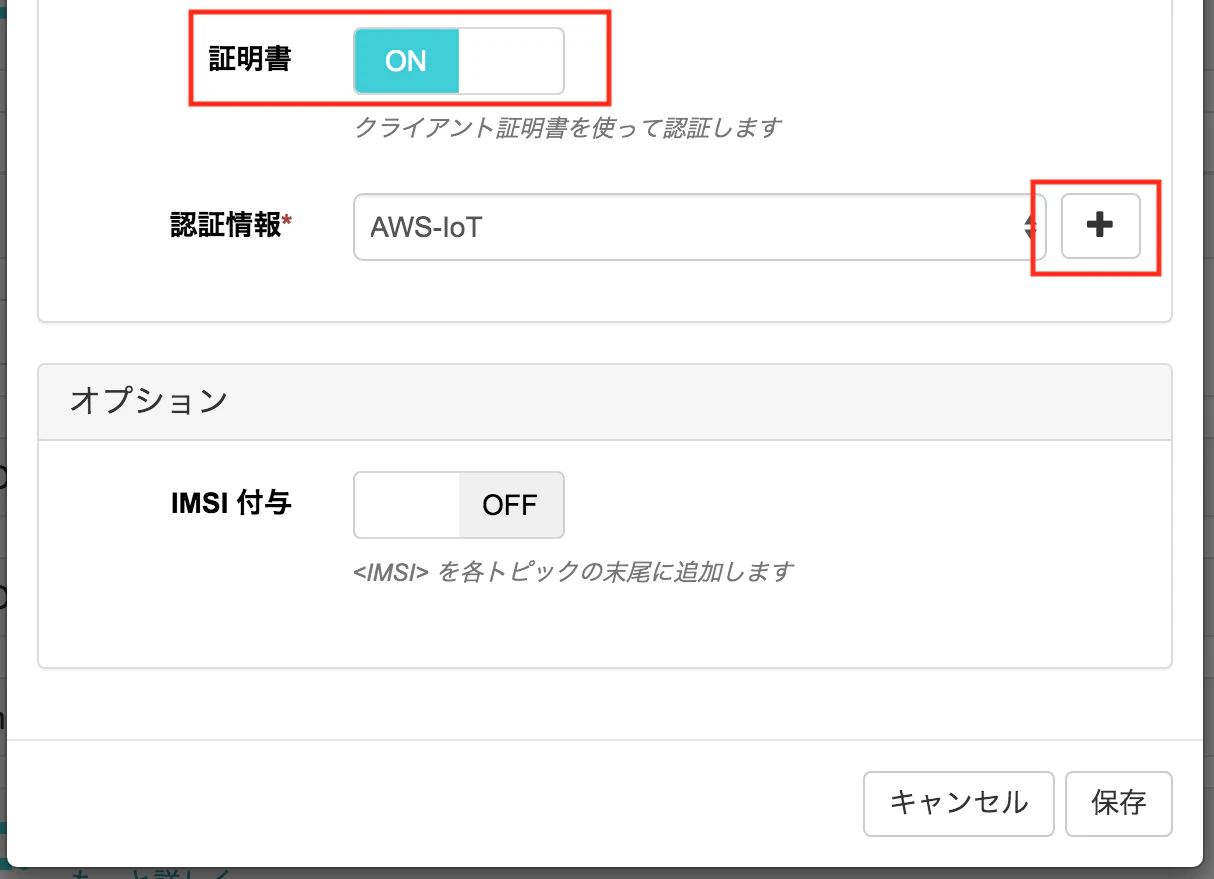Click the IMSI 付与 label
The height and width of the screenshot is (879, 1214).
[x=231, y=503]
